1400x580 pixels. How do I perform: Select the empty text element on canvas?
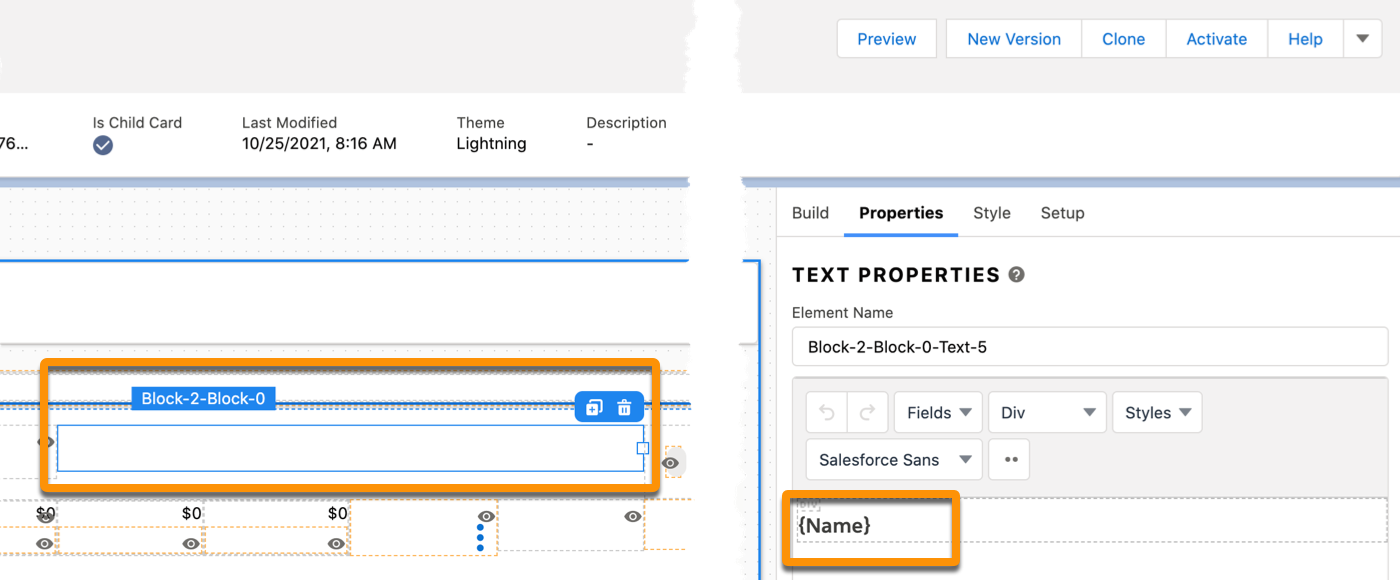(x=350, y=448)
